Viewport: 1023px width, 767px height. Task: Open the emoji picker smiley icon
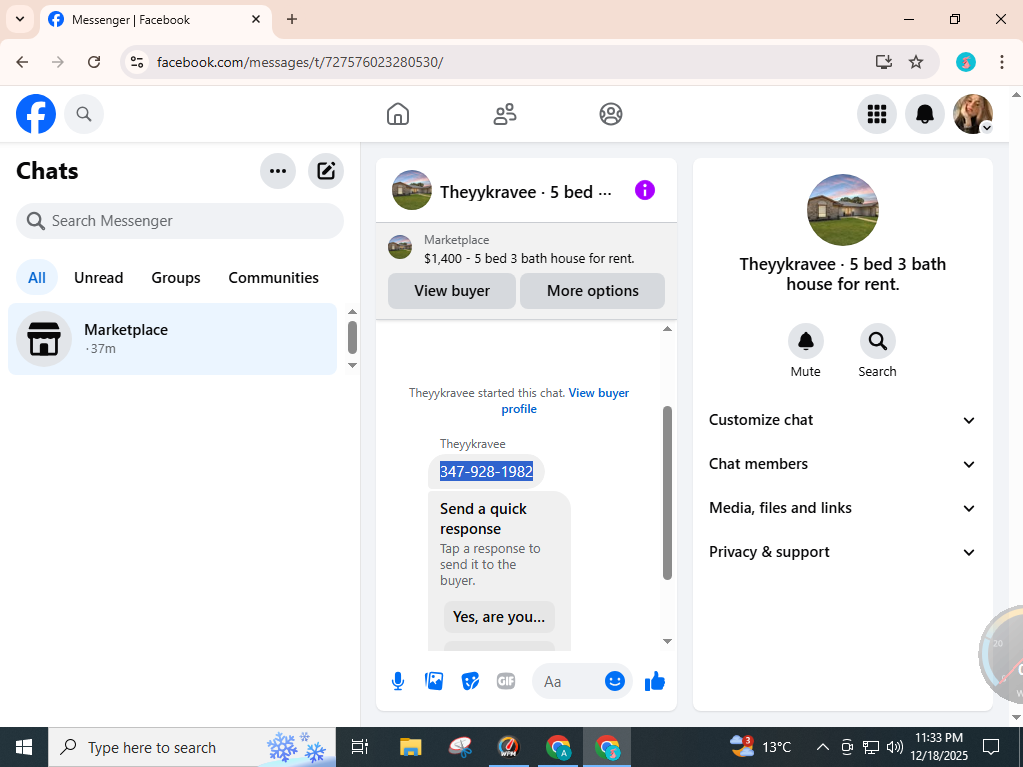click(x=615, y=681)
